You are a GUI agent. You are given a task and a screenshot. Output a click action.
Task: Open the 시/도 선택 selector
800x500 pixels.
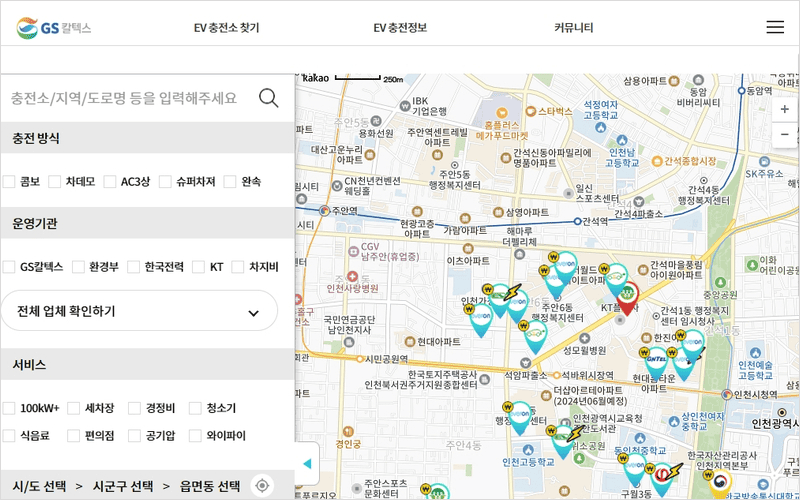[39, 486]
